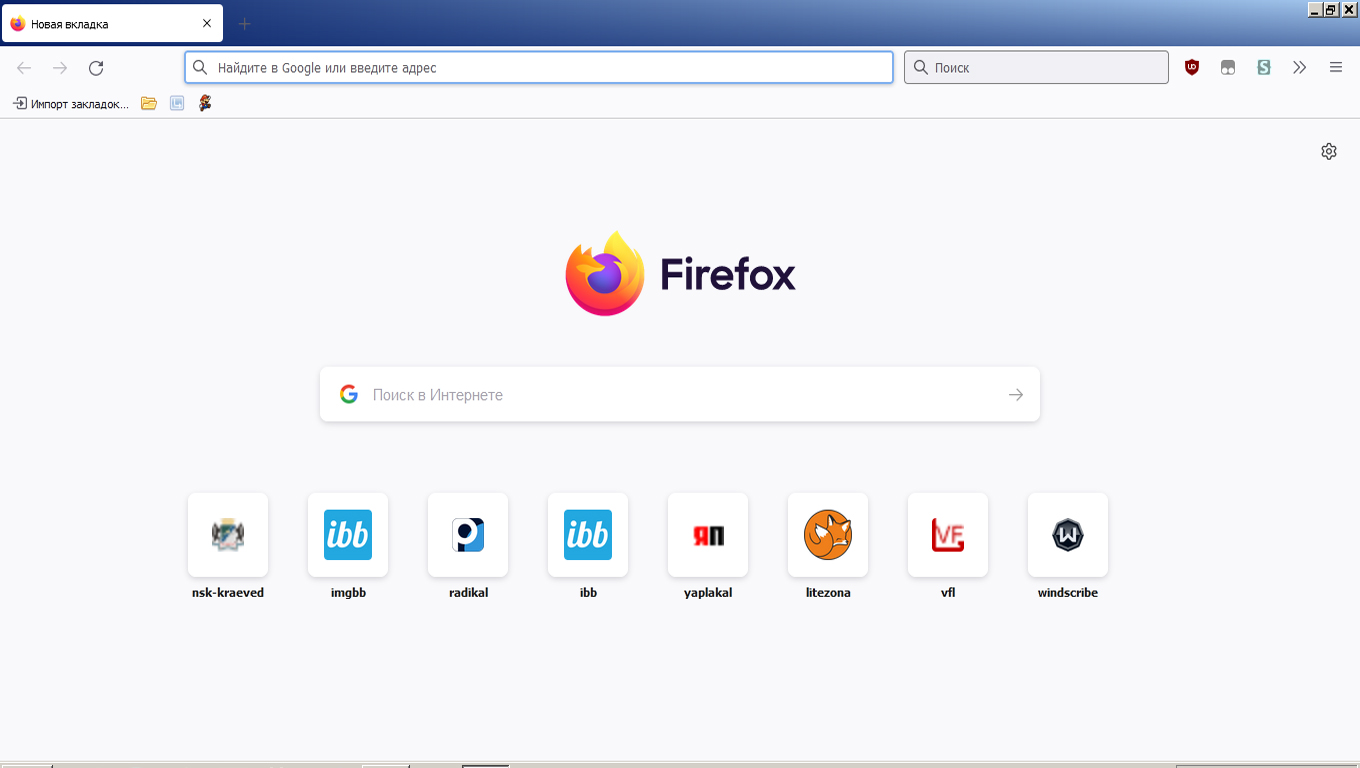Screen dimensions: 1360x768
Task: Open new tab personalization gear
Action: [1329, 151]
